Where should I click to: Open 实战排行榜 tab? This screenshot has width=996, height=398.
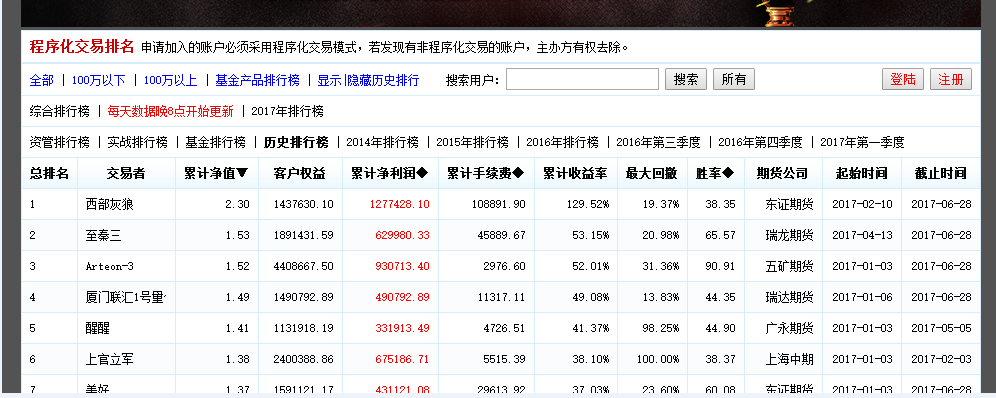(x=137, y=142)
